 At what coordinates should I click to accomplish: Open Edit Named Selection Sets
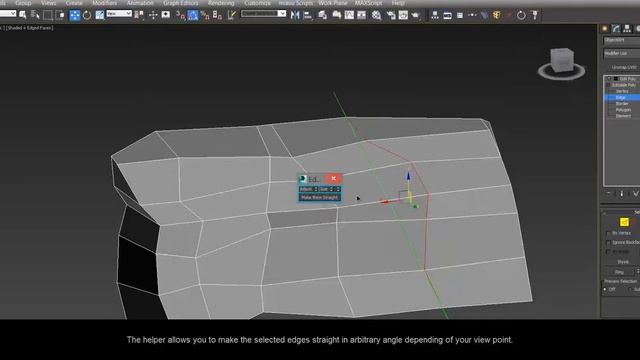(231, 15)
